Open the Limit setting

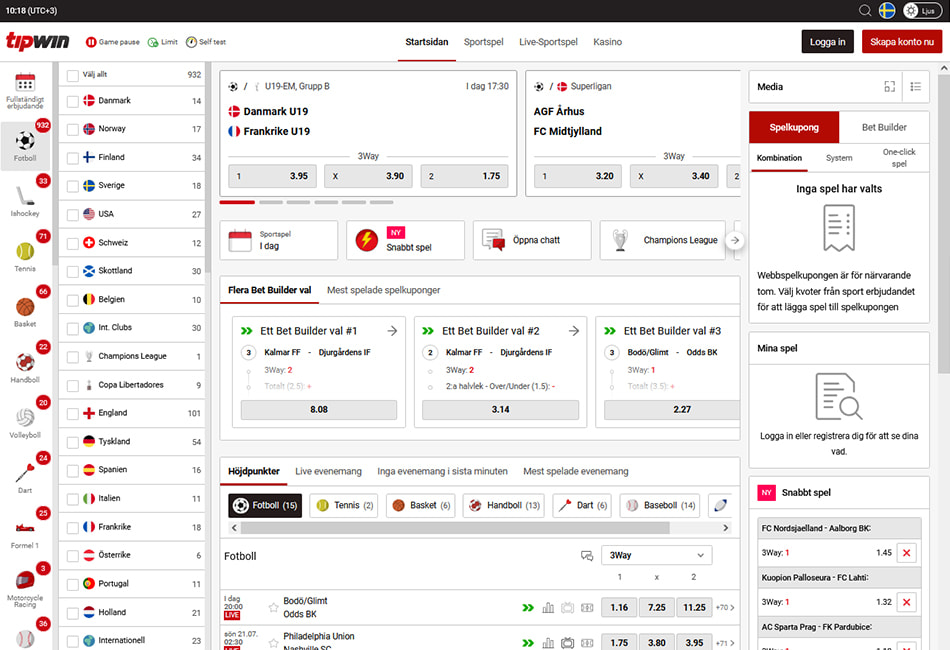click(163, 42)
